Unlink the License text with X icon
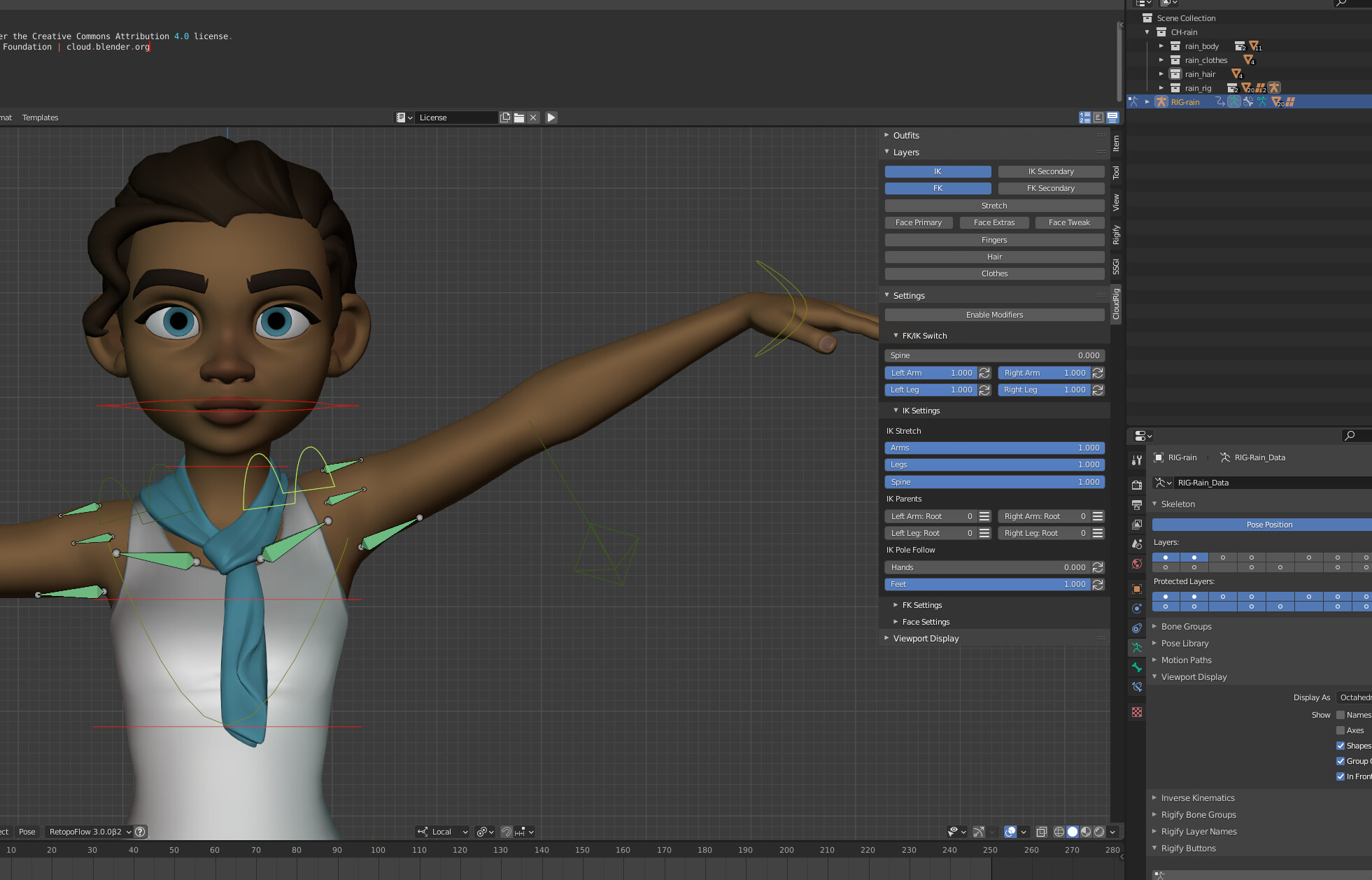1372x880 pixels. [533, 118]
